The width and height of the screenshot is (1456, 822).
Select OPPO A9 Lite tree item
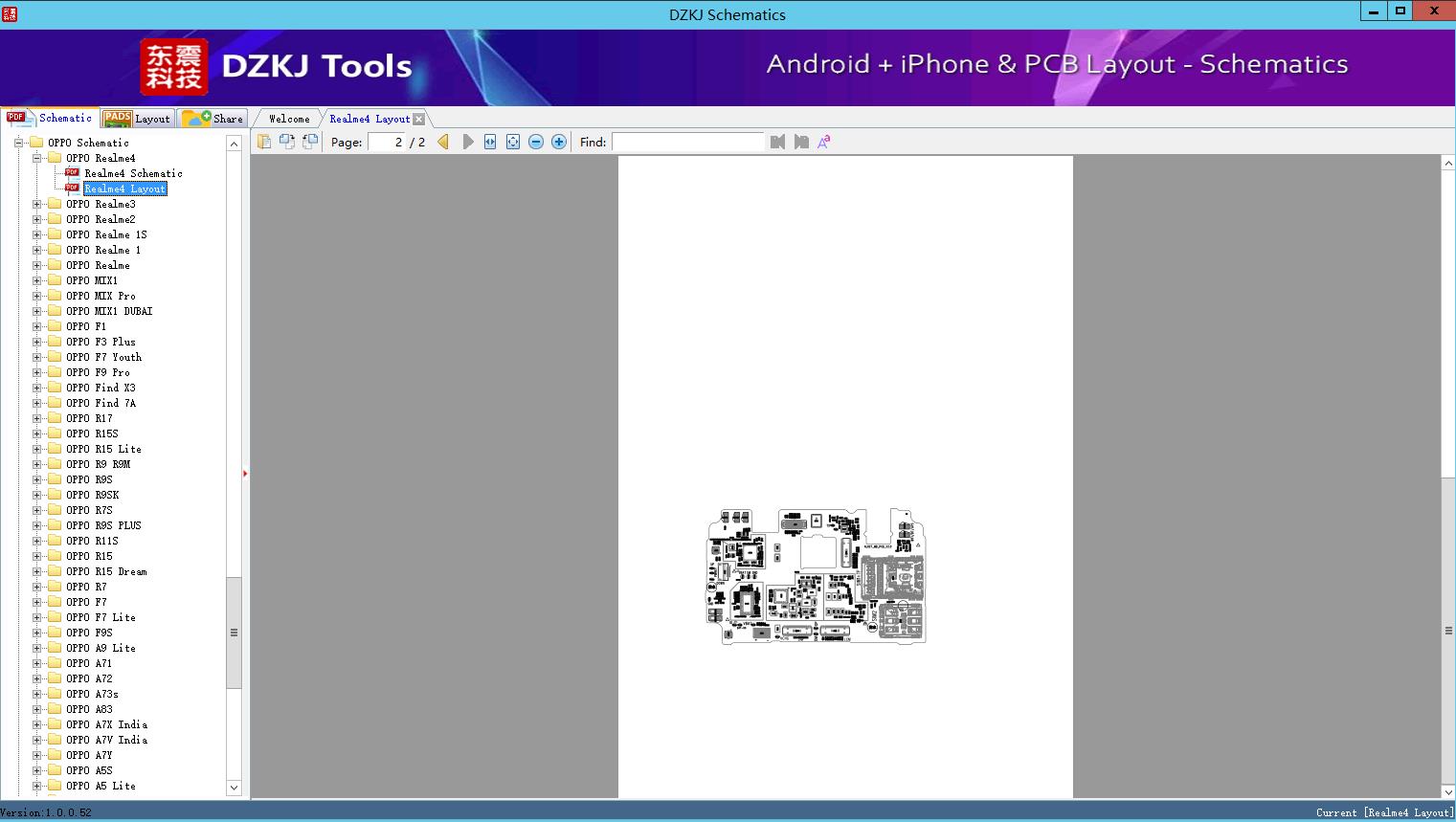[x=101, y=648]
